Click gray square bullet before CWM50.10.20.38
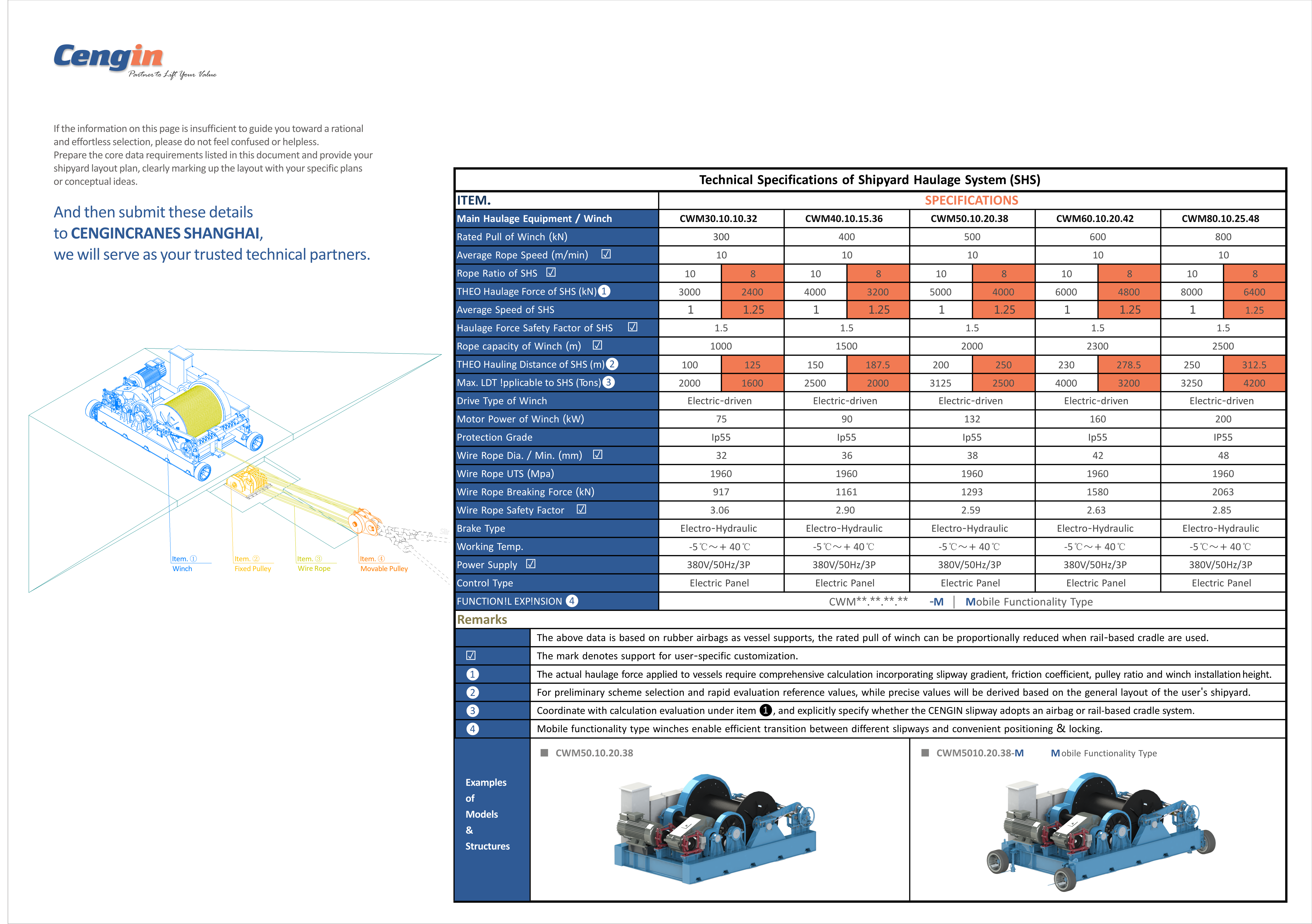The height and width of the screenshot is (924, 1312). pyautogui.click(x=545, y=753)
